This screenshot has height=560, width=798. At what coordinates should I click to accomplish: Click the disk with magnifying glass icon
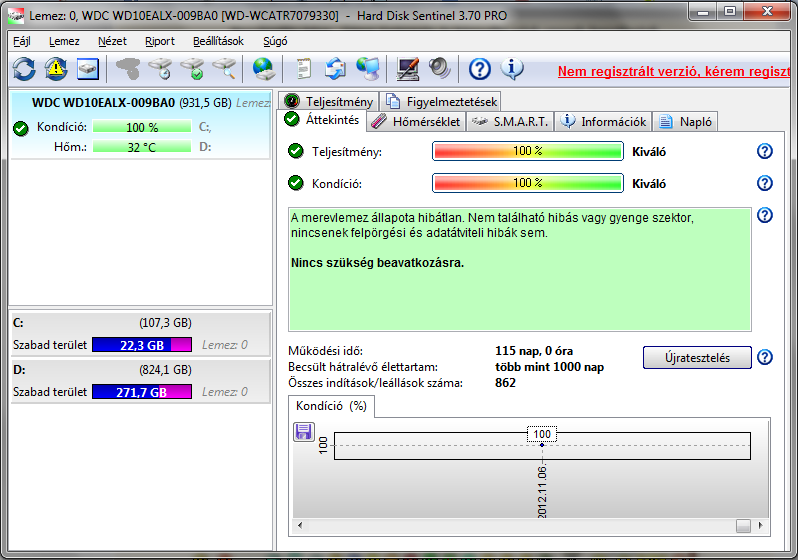click(224, 69)
